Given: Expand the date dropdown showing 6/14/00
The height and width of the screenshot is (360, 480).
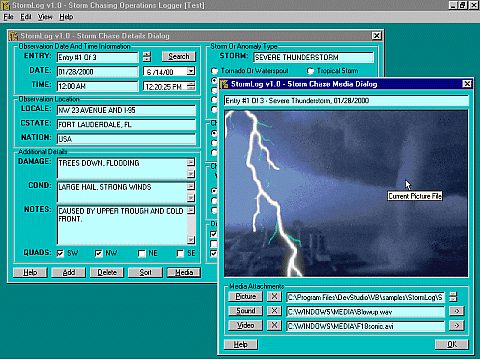Looking at the screenshot, I should (x=191, y=71).
